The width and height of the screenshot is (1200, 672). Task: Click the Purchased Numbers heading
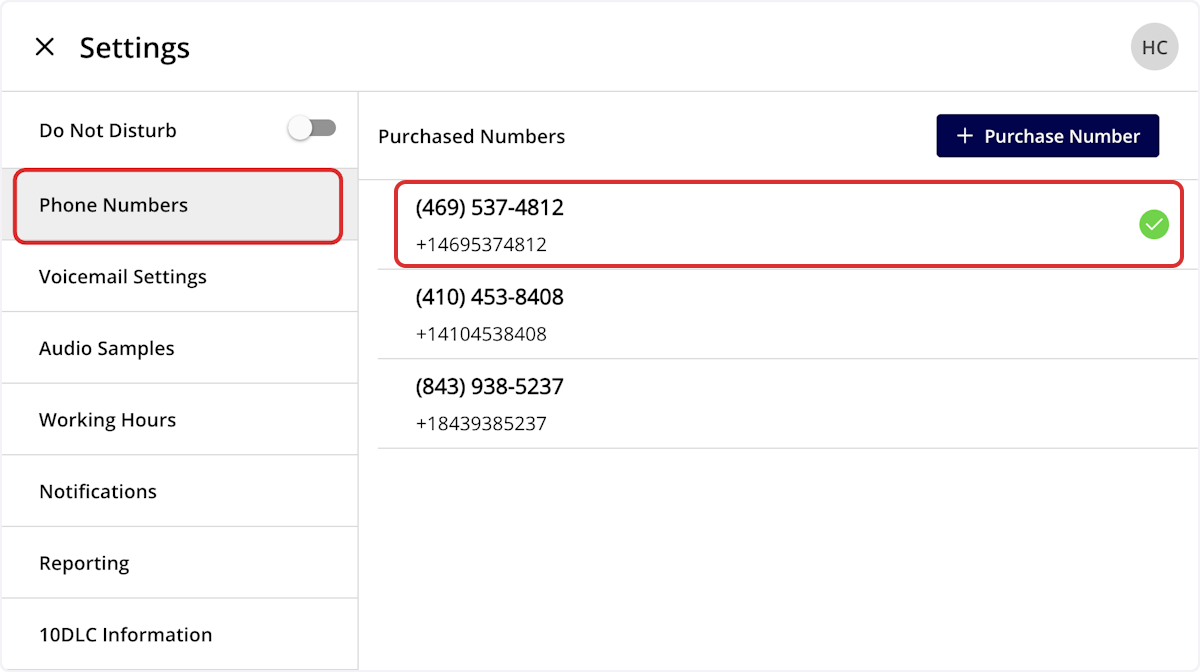pos(472,136)
